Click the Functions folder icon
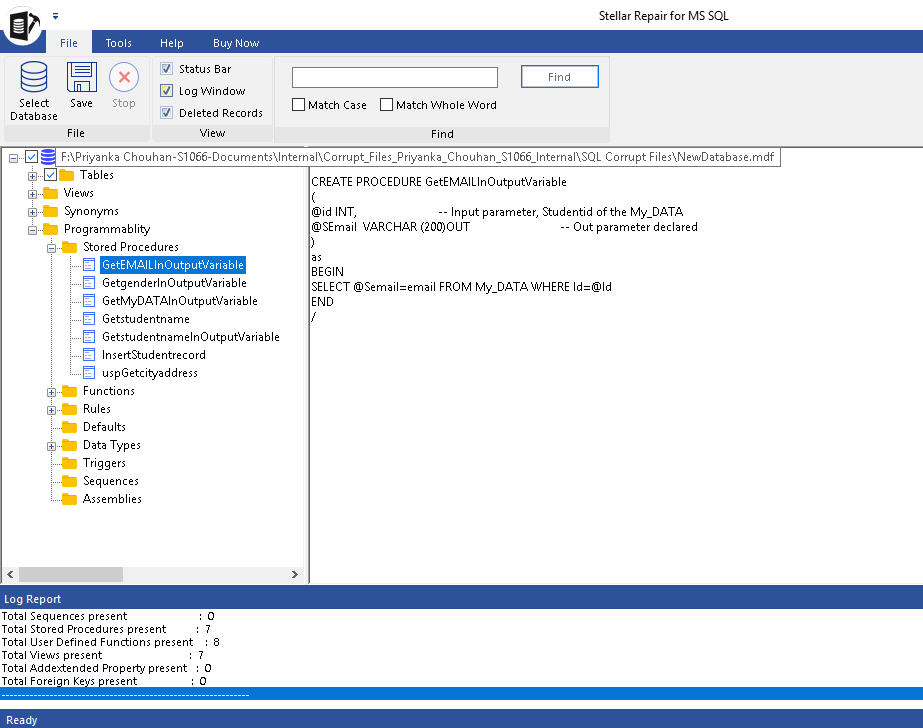This screenshot has width=923, height=728. (69, 391)
